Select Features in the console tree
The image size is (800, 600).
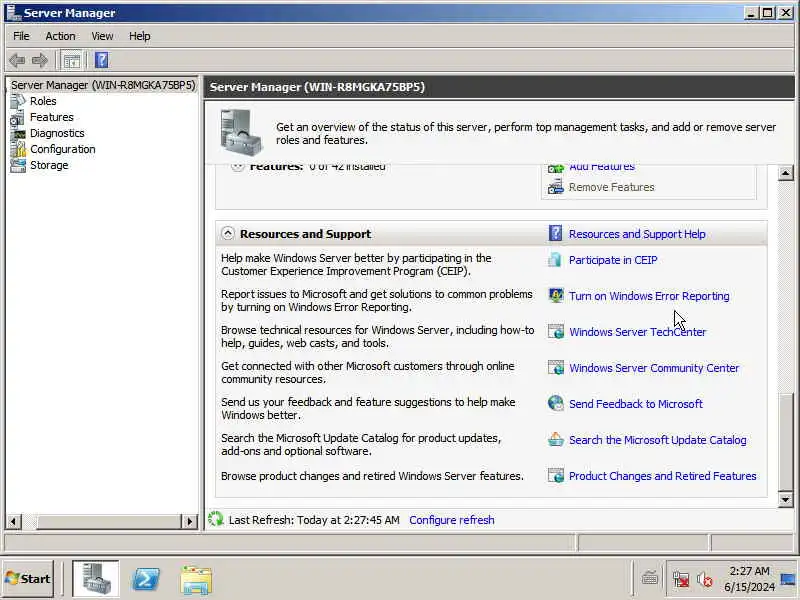[52, 117]
